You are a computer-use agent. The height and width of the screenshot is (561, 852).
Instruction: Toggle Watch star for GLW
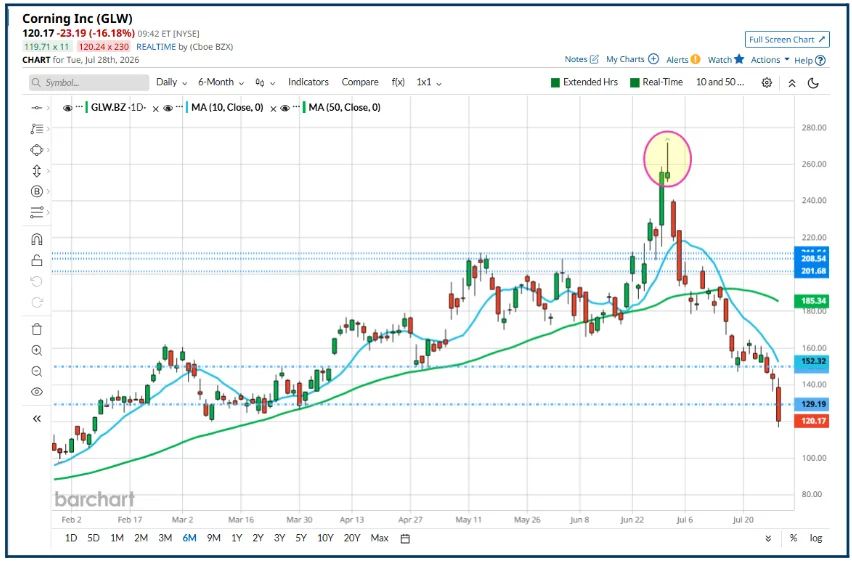pyautogui.click(x=739, y=59)
